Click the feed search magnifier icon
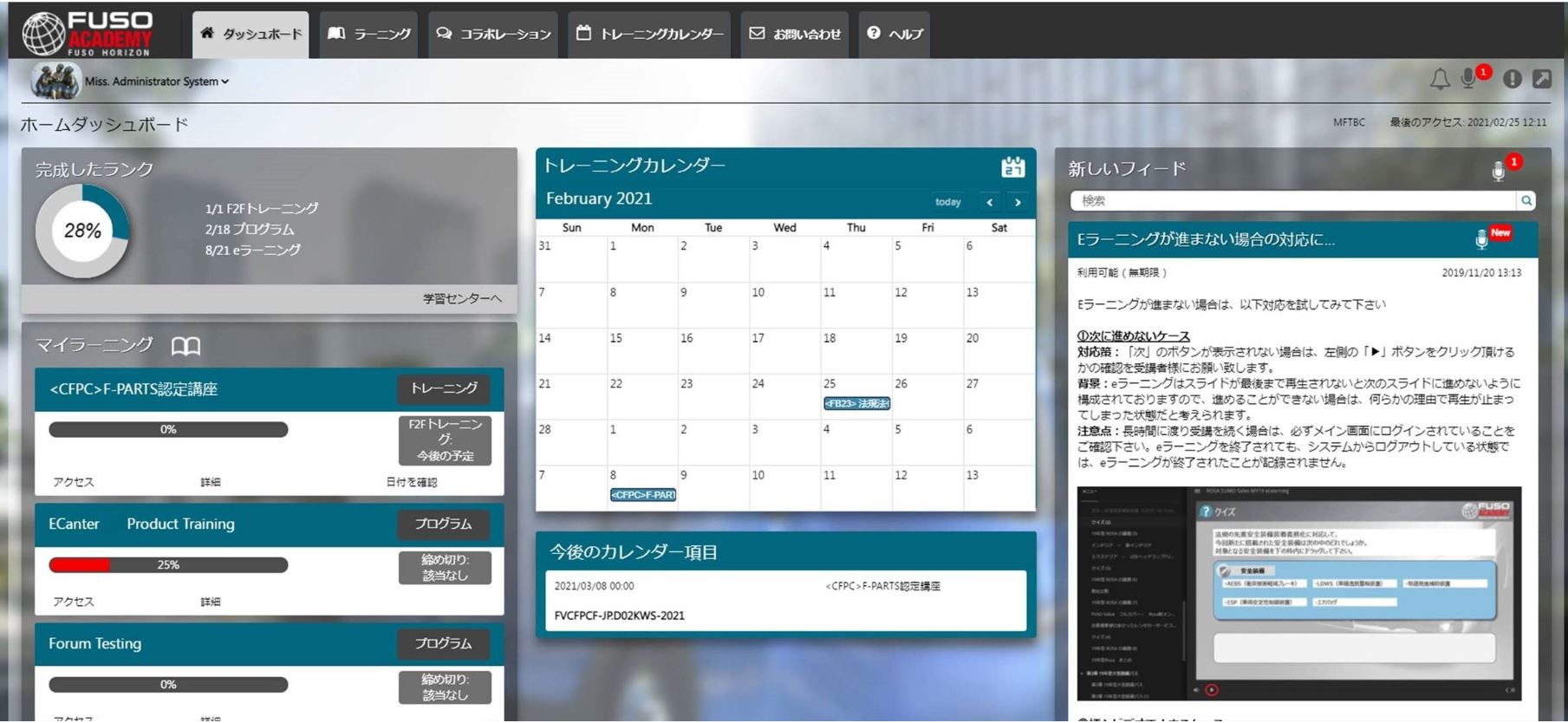Screen dimensions: 1568x723 pyautogui.click(x=1526, y=201)
